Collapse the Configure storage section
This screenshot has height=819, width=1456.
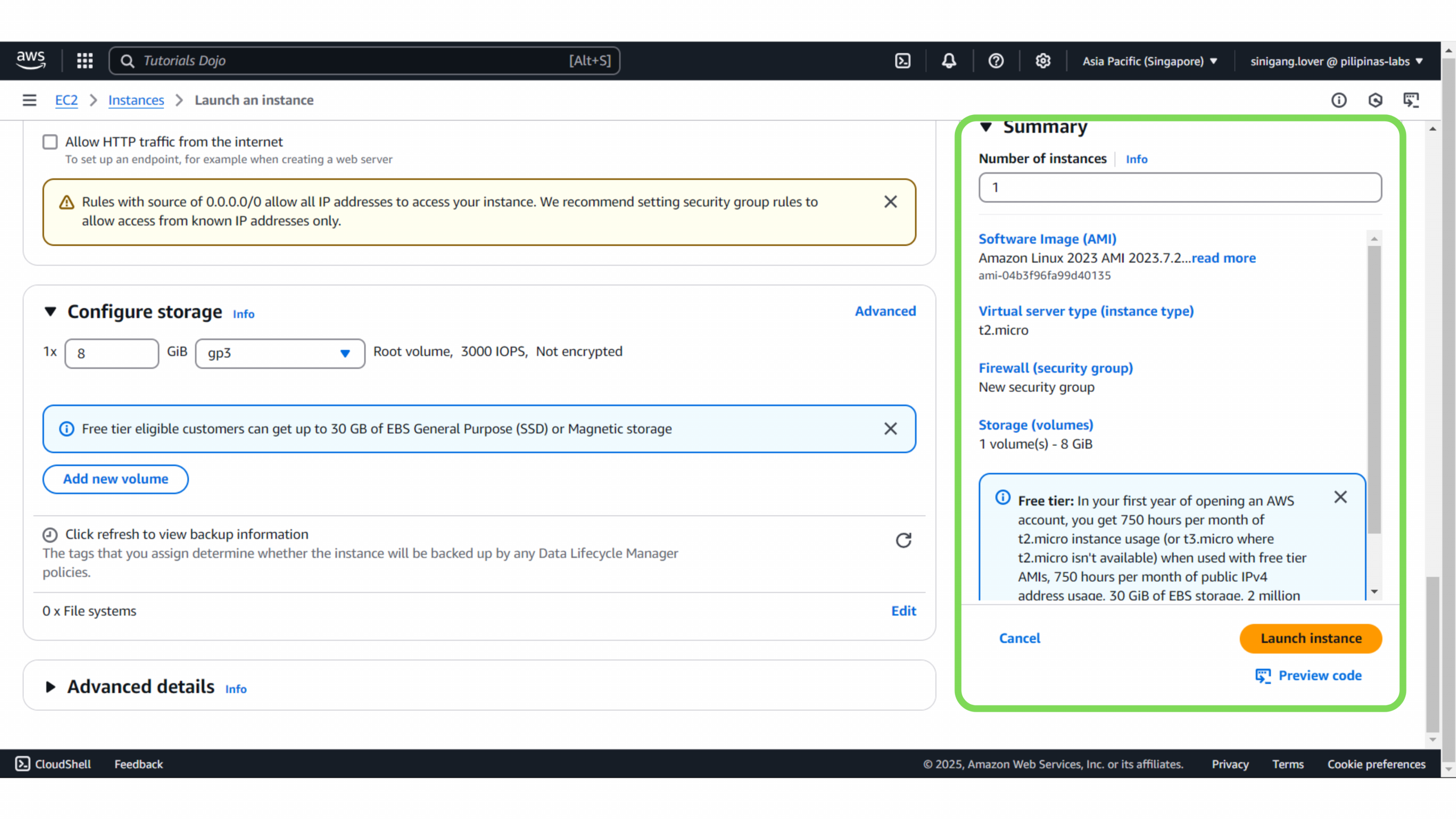pyautogui.click(x=51, y=312)
